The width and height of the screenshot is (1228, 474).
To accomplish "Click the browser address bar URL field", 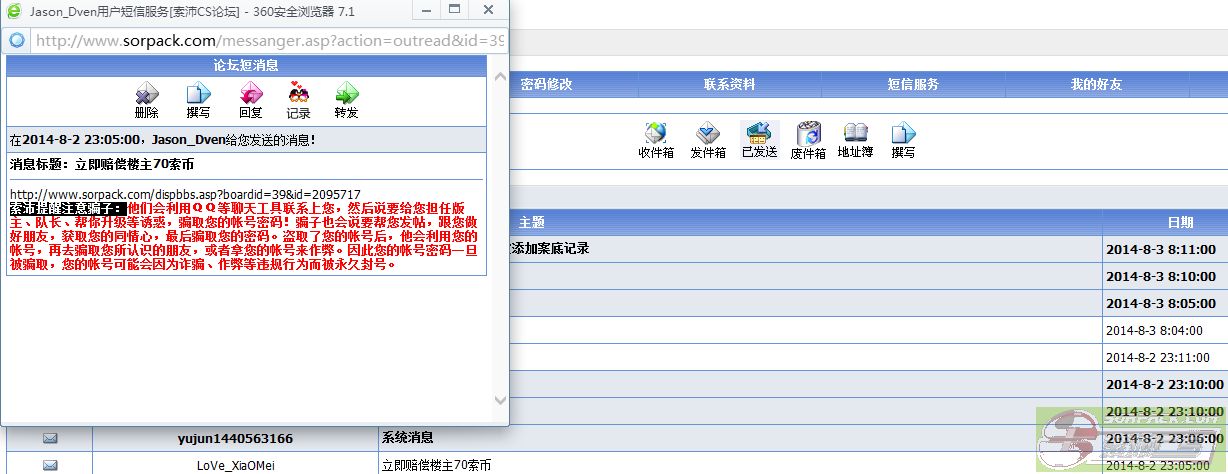I will 270,41.
